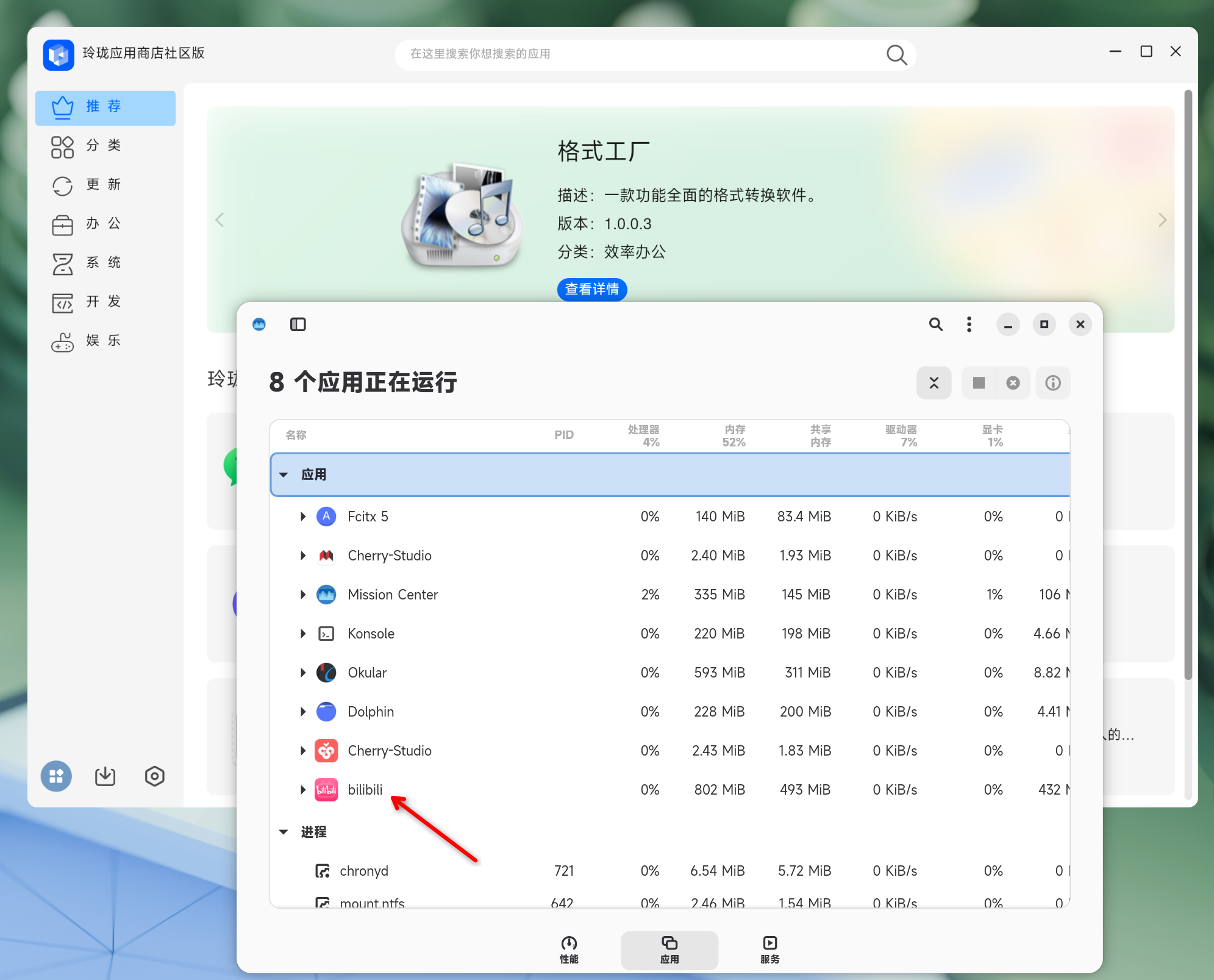Open the downloads icon in the store sidebar
1214x980 pixels.
tap(105, 776)
